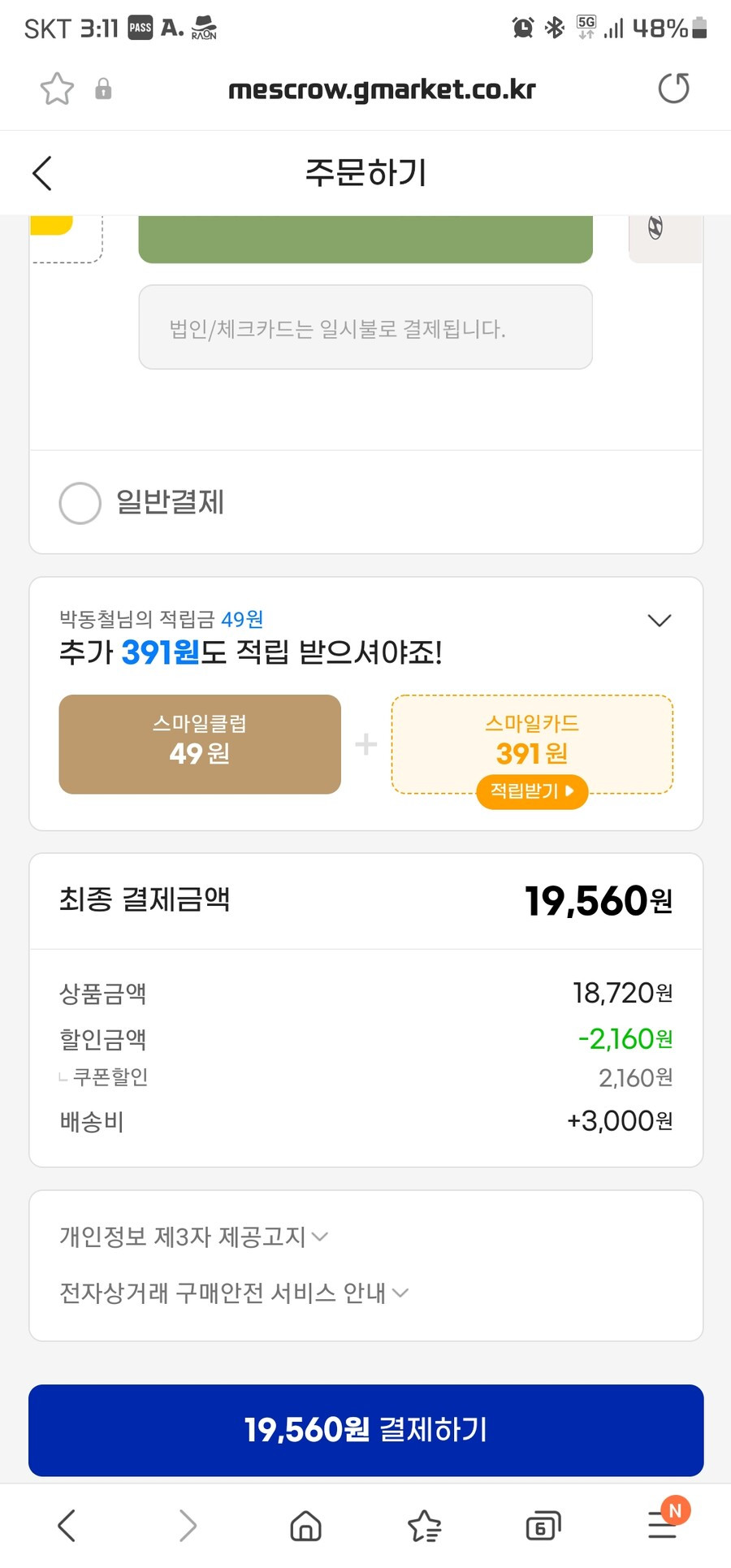731x1568 pixels.
Task: Reload the page with the refresh icon
Action: [673, 88]
